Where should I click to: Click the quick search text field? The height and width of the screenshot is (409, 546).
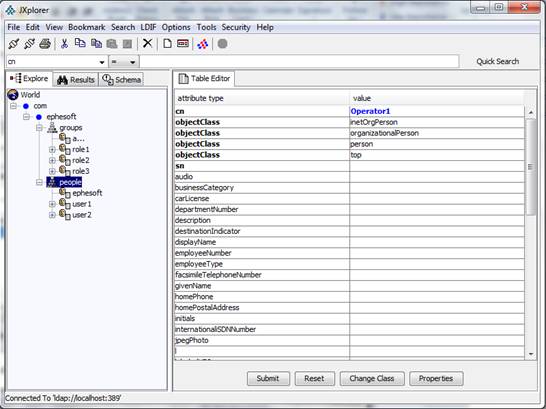click(x=299, y=62)
